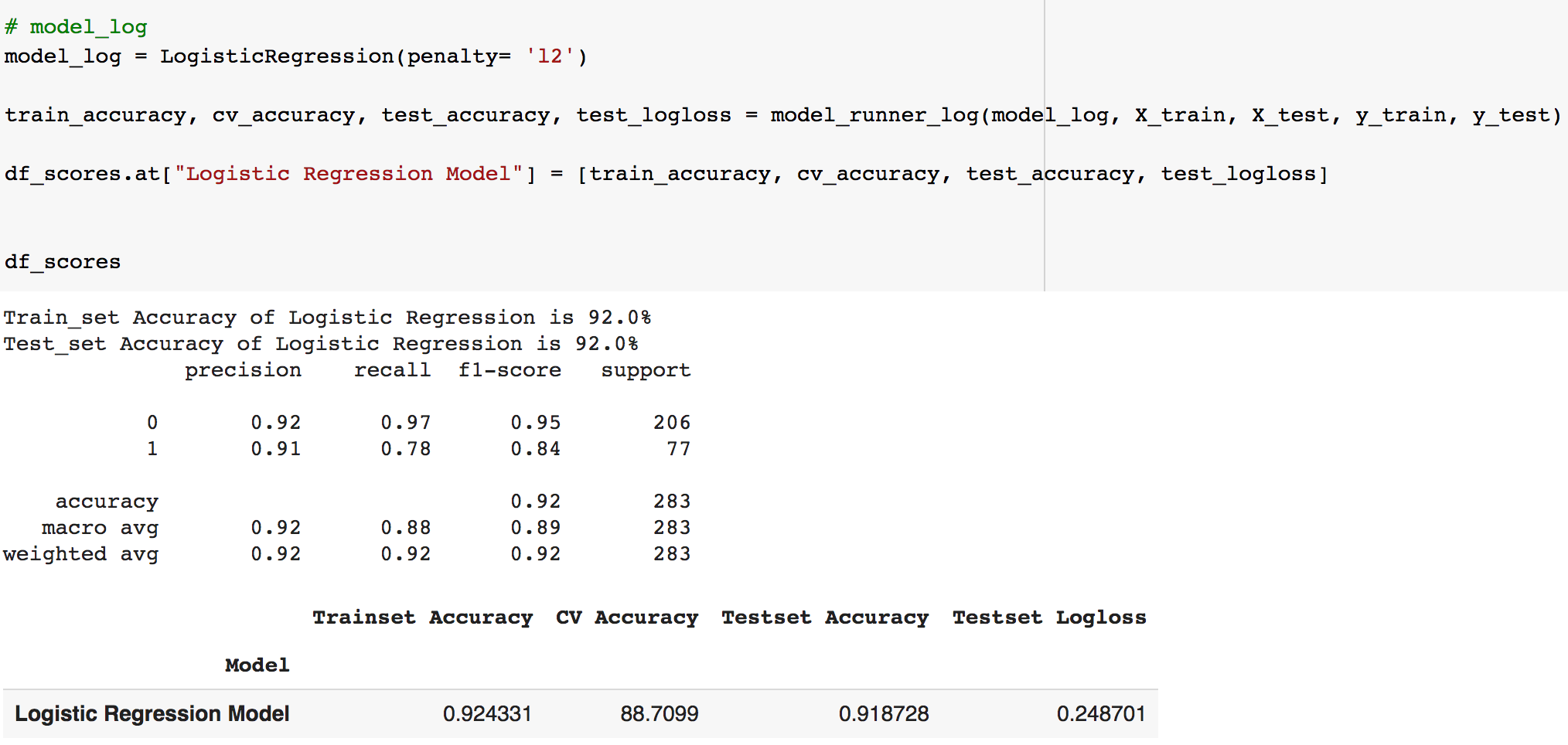Image resolution: width=1568 pixels, height=745 pixels.
Task: Select the Logistic Regression Model row label
Action: (152, 713)
